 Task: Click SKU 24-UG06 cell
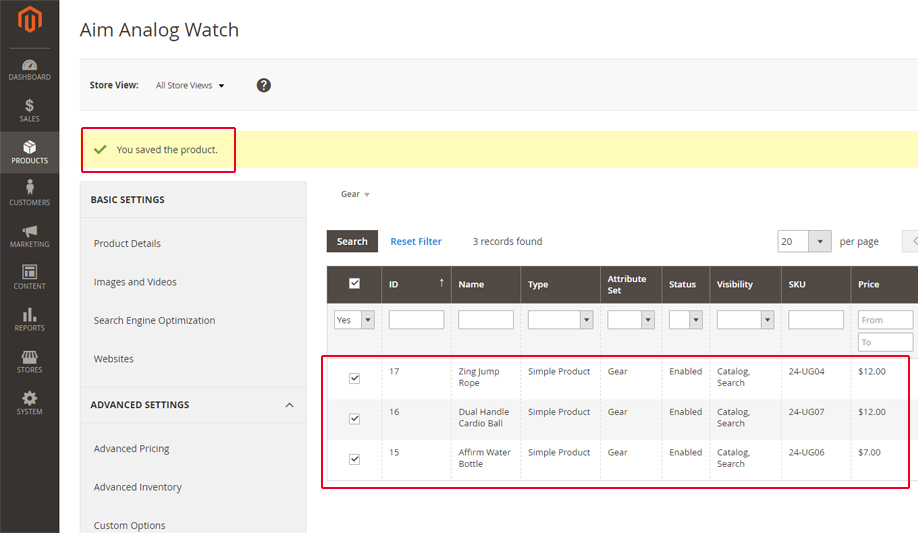pyautogui.click(x=806, y=452)
